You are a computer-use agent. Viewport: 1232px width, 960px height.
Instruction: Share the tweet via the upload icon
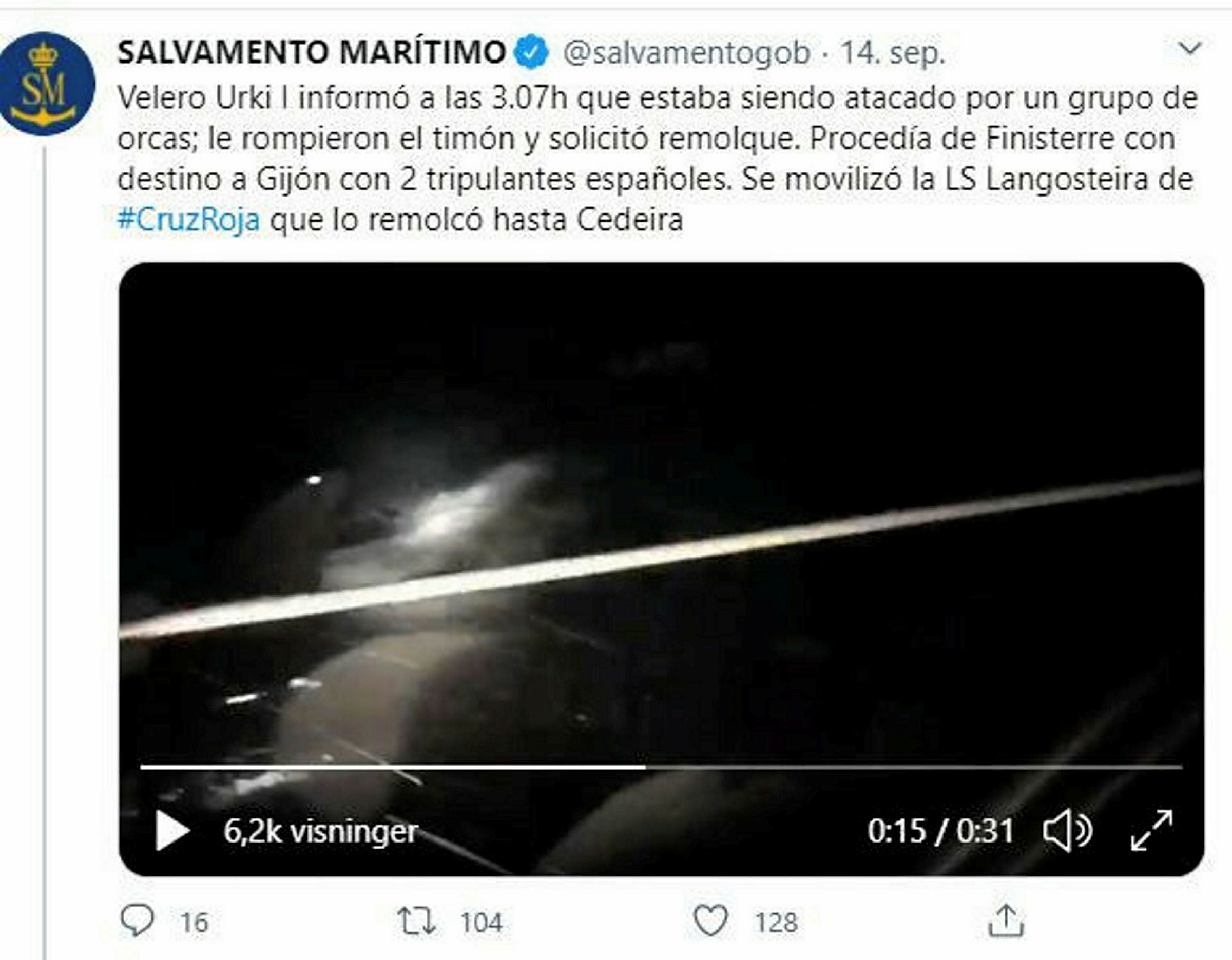click(x=1006, y=920)
